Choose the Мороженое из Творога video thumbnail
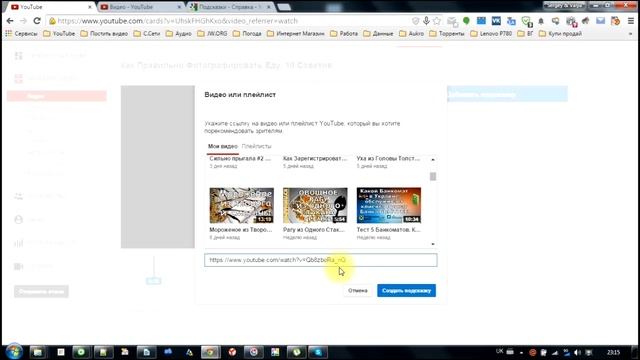Screen dimensions: 640x360 241,205
